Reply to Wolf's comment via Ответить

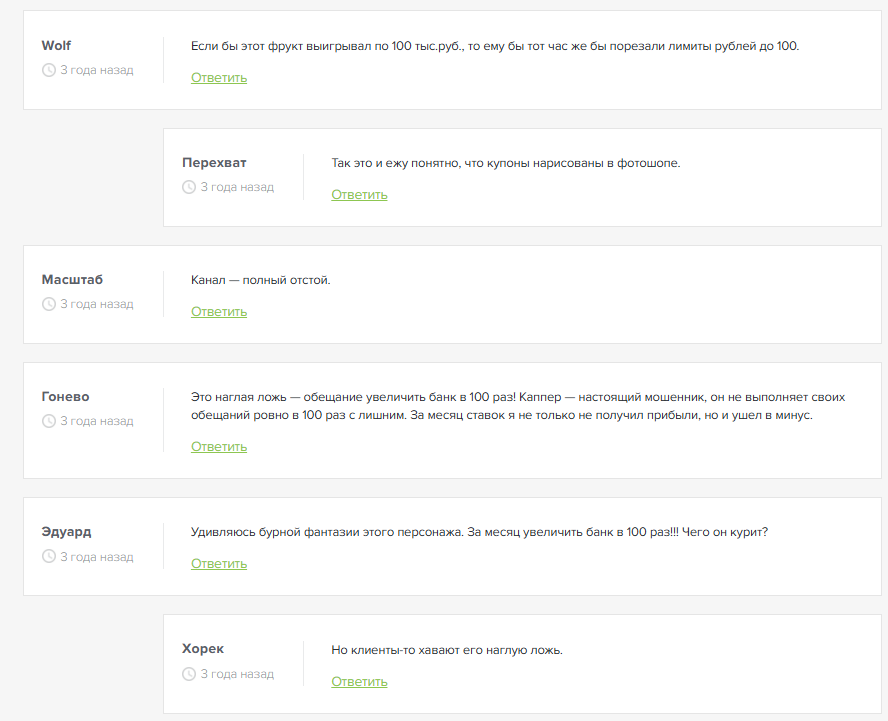(x=219, y=78)
